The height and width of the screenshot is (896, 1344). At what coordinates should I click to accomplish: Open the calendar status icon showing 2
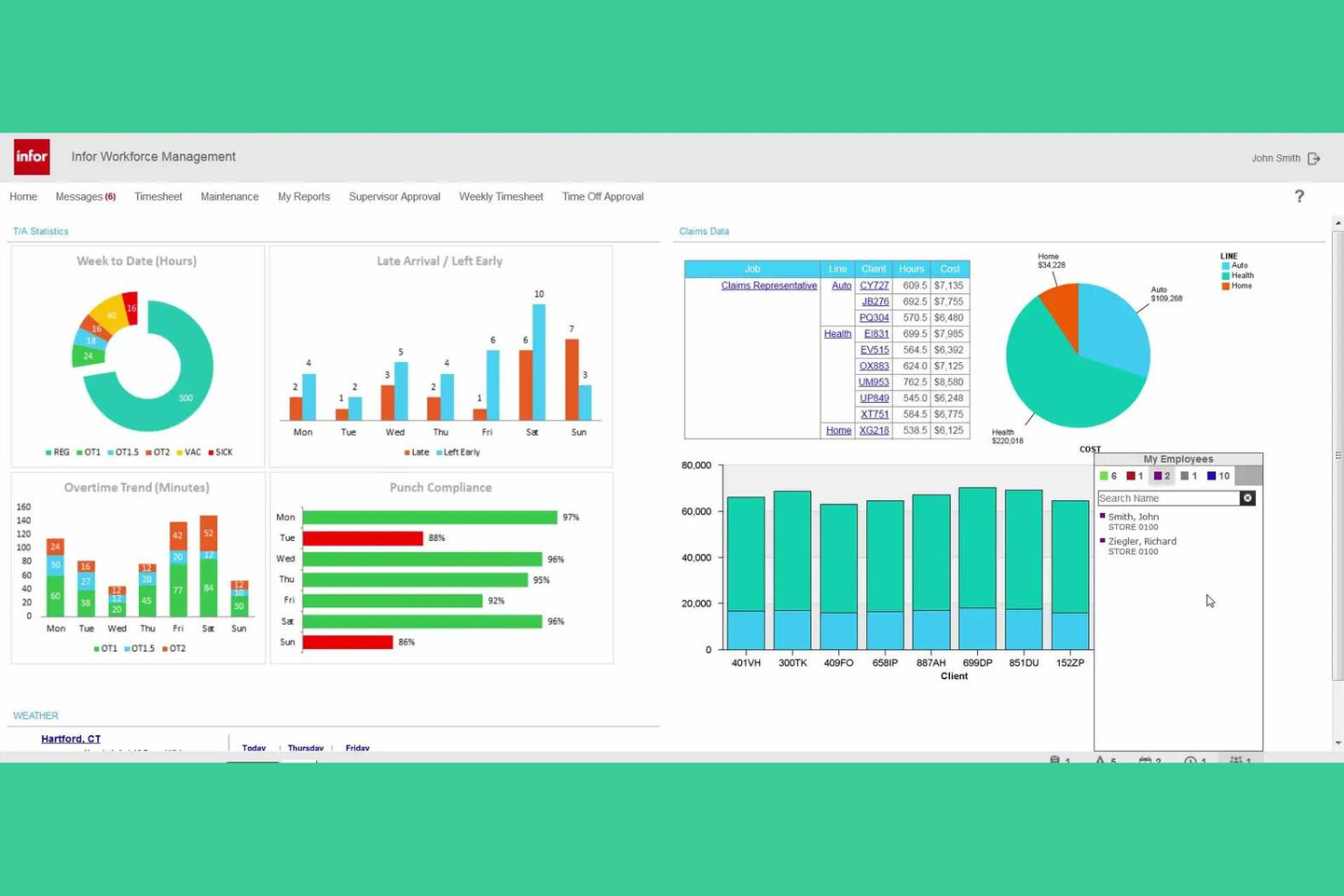tap(1146, 761)
